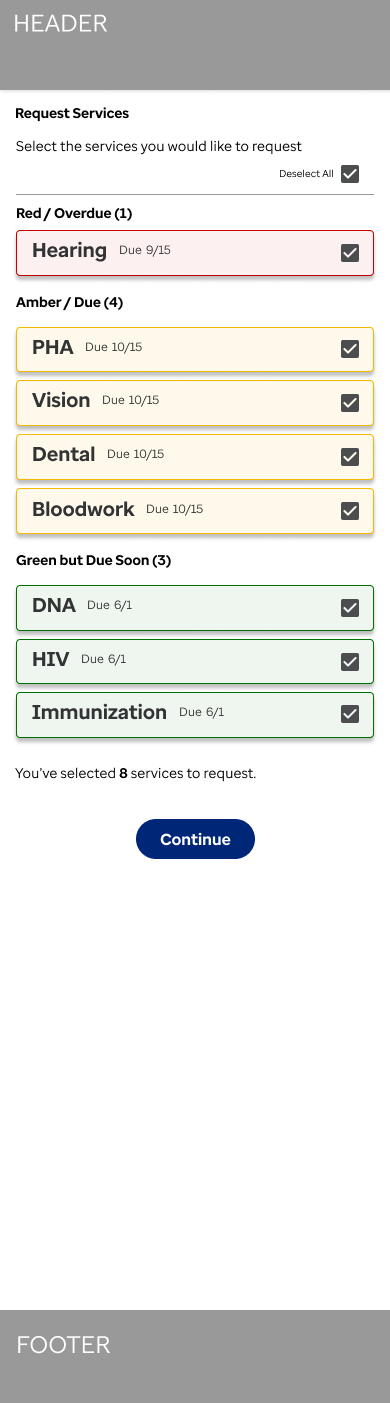Uncheck the Deselect All checkbox
This screenshot has height=1403, width=390.
tap(350, 174)
